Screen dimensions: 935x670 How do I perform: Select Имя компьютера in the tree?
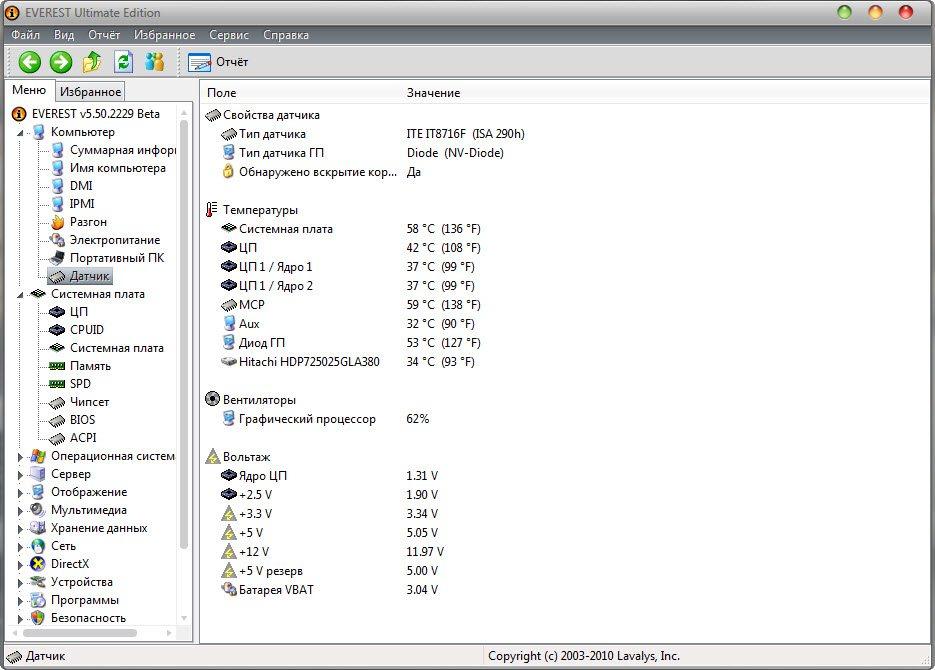pos(117,168)
